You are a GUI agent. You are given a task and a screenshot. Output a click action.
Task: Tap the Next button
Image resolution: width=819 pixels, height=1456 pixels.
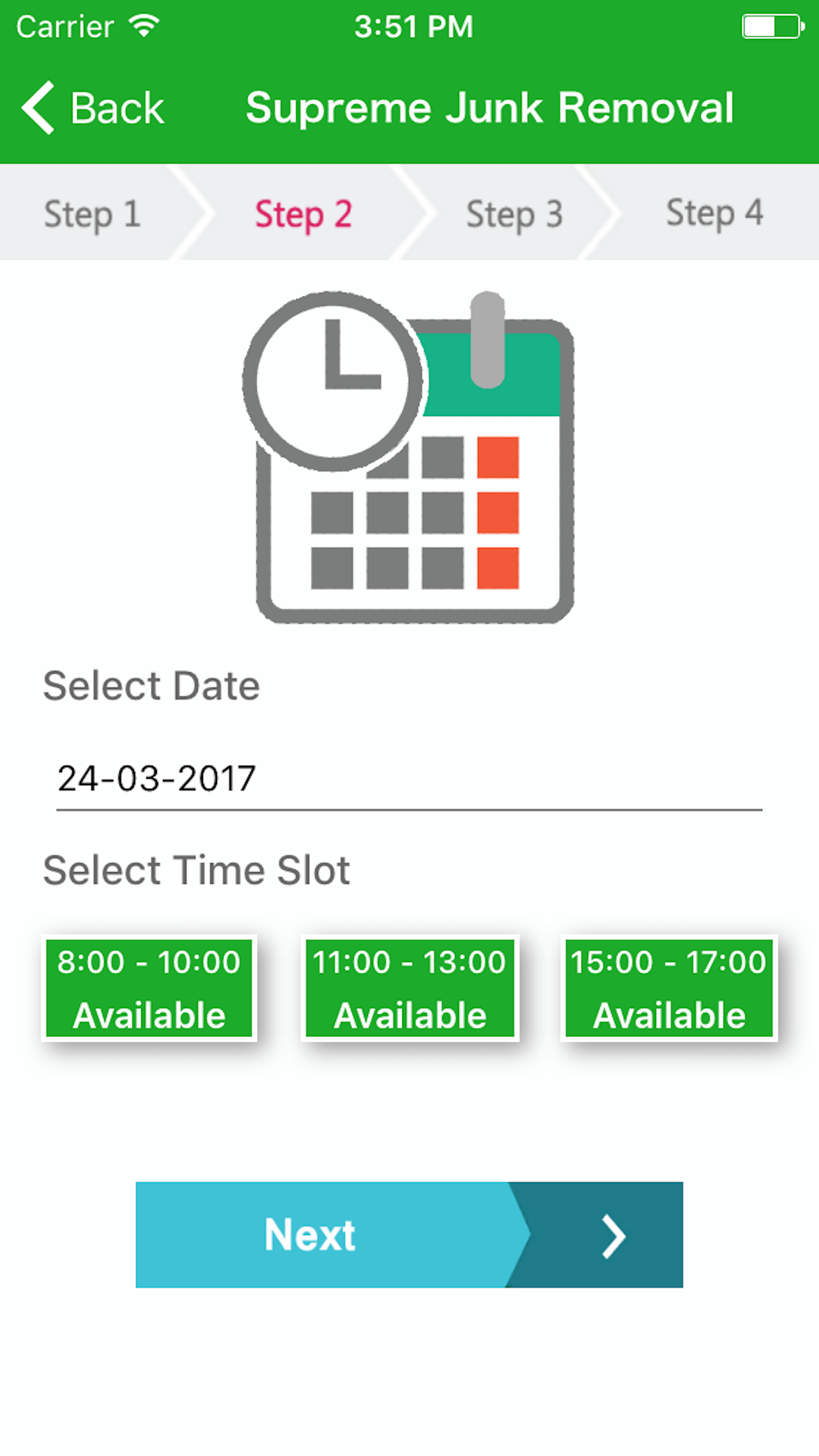[409, 1234]
